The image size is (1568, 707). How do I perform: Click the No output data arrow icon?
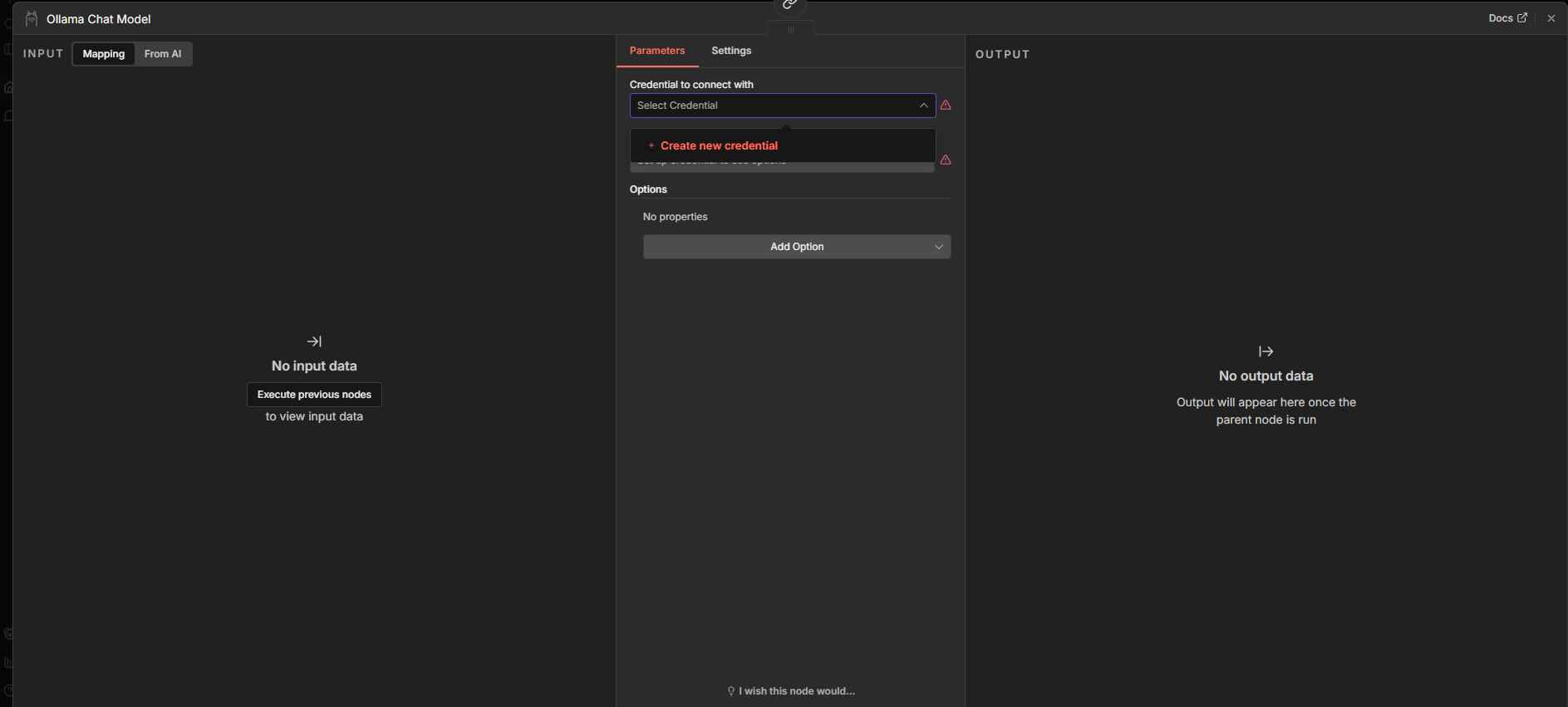1266,351
